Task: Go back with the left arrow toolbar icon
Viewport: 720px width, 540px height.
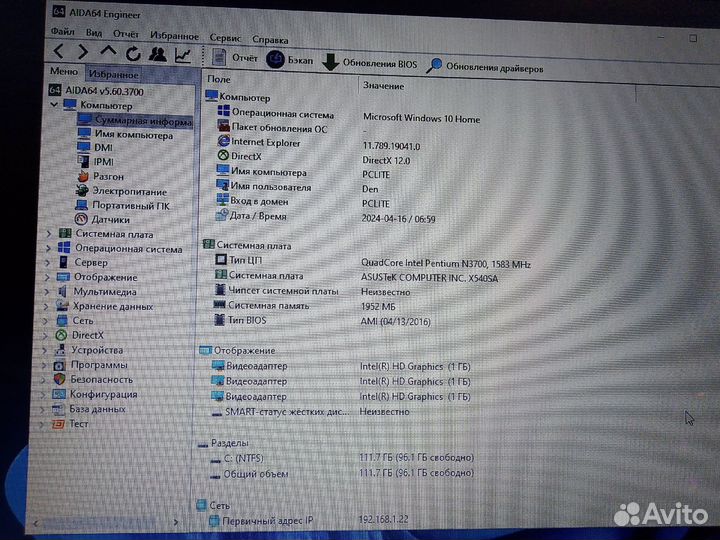Action: (59, 51)
